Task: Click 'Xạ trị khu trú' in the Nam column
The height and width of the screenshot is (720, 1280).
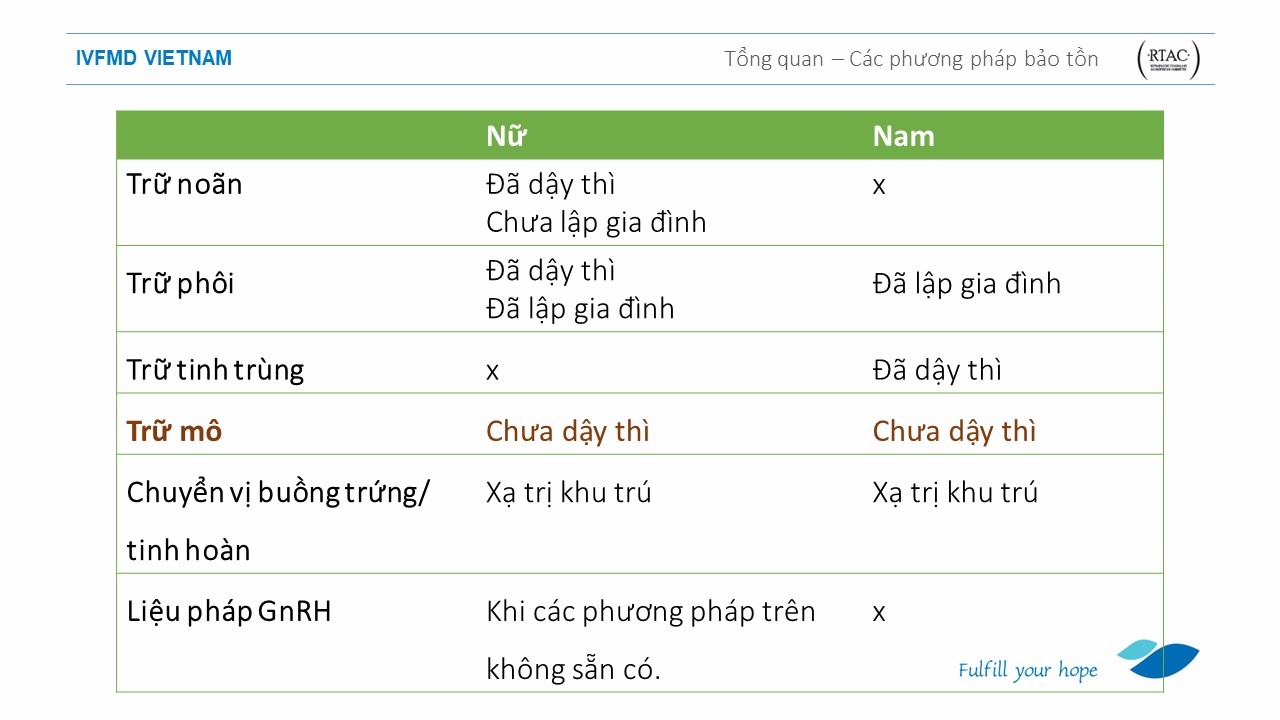Action: [x=954, y=492]
